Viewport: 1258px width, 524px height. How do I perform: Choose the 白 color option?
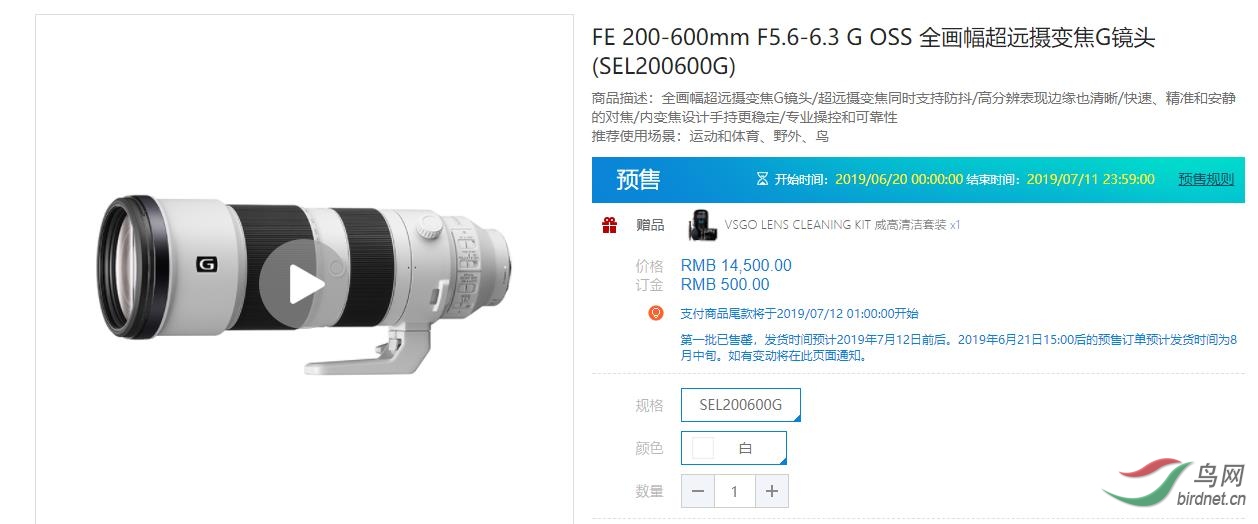coord(744,448)
